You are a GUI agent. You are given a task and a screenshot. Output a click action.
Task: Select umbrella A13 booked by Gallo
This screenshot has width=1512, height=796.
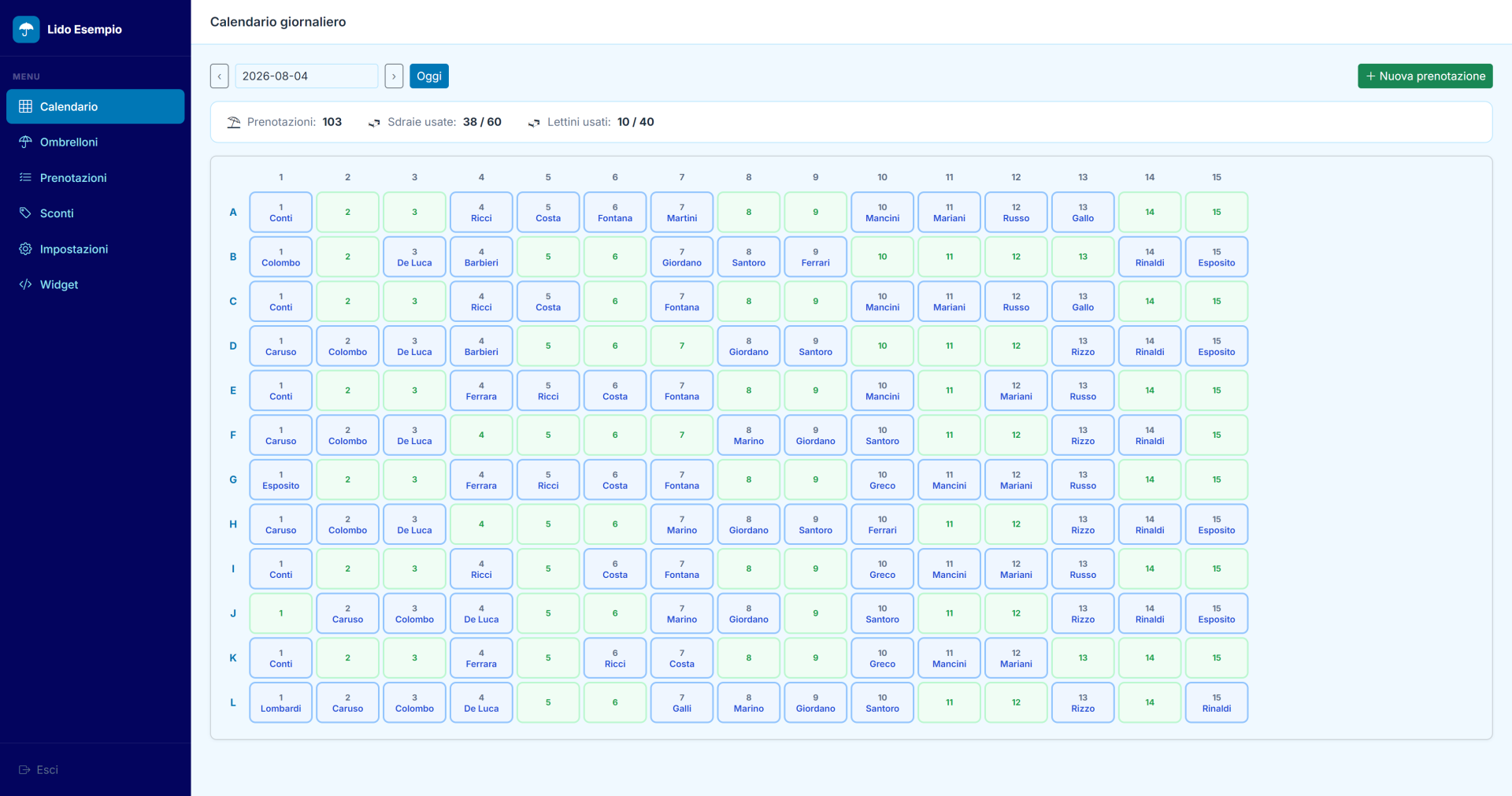pyautogui.click(x=1083, y=213)
